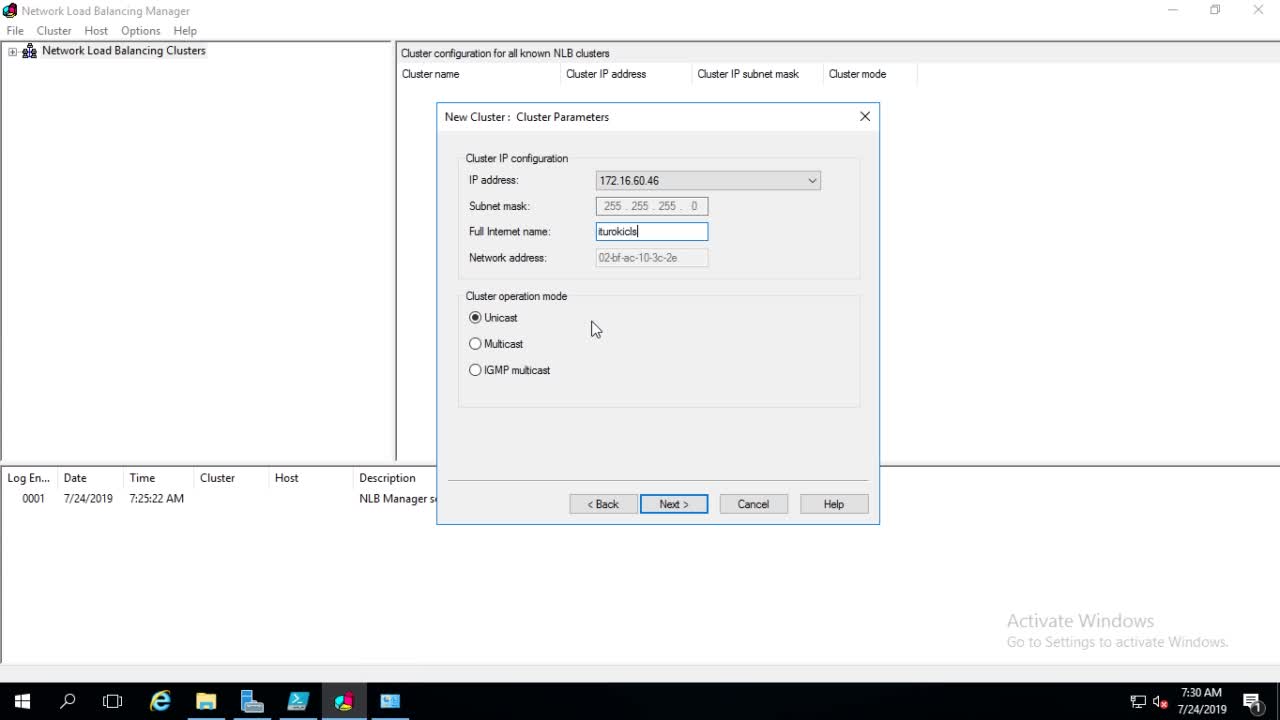
Task: Click the NLB Manager title bar icon
Action: pyautogui.click(x=10, y=11)
